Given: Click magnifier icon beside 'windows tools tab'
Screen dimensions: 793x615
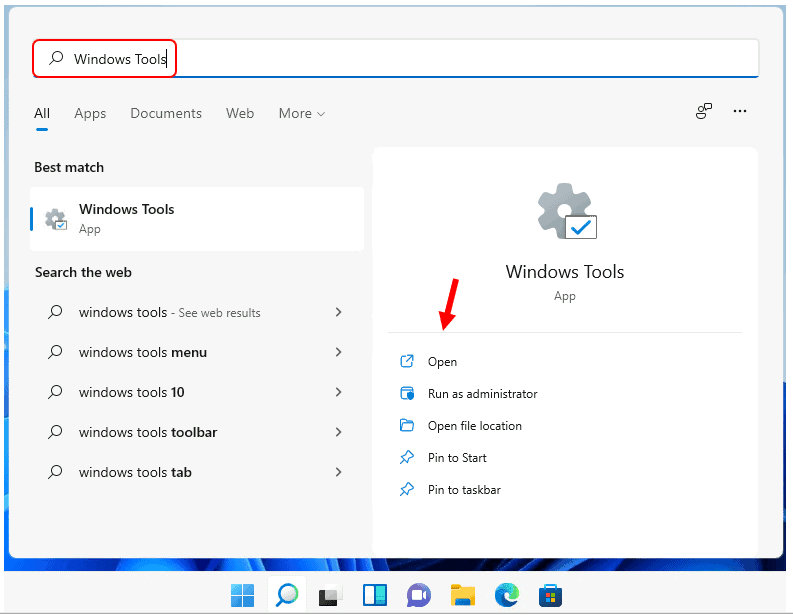Looking at the screenshot, I should pos(55,471).
